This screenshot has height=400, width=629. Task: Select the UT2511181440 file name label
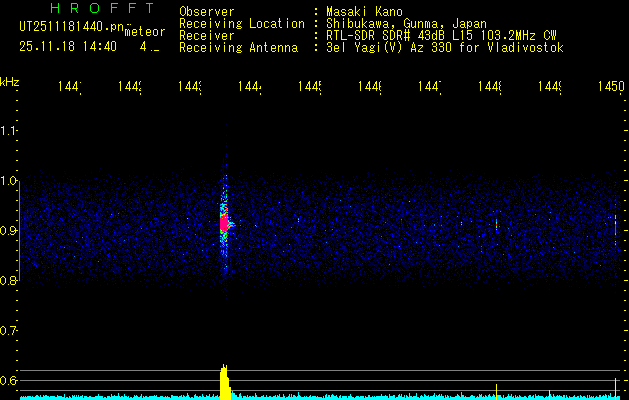(x=65, y=26)
